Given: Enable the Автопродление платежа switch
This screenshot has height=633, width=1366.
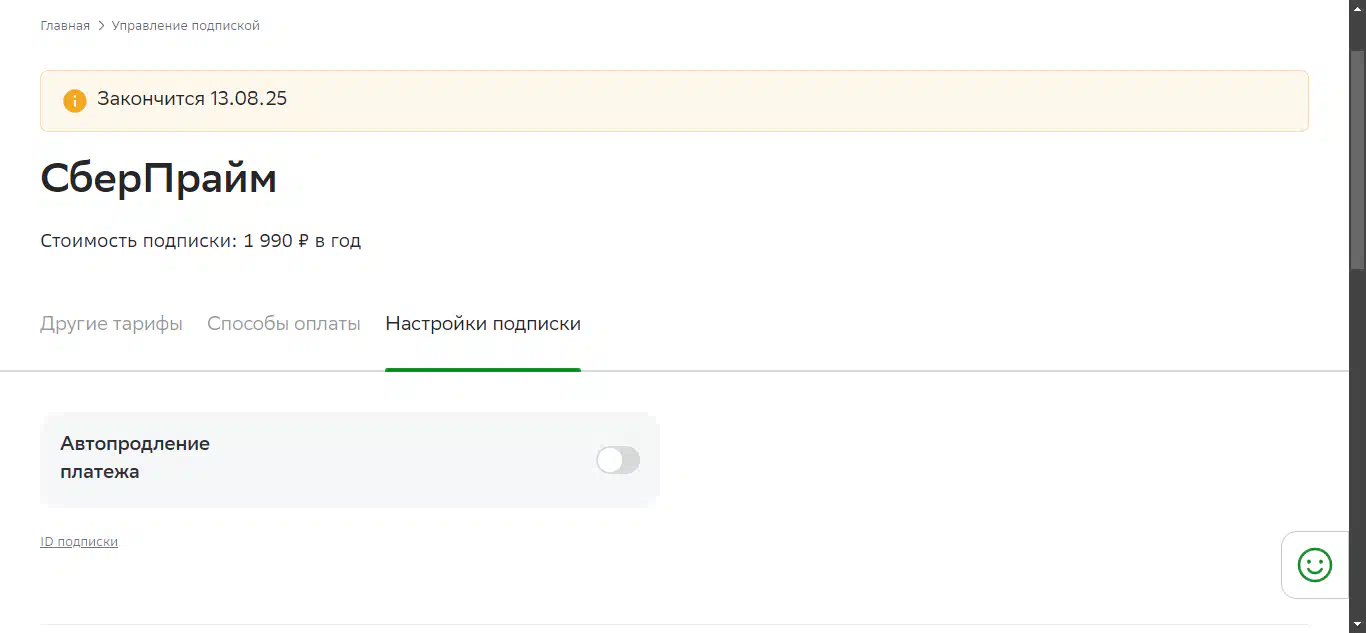Looking at the screenshot, I should pyautogui.click(x=618, y=460).
